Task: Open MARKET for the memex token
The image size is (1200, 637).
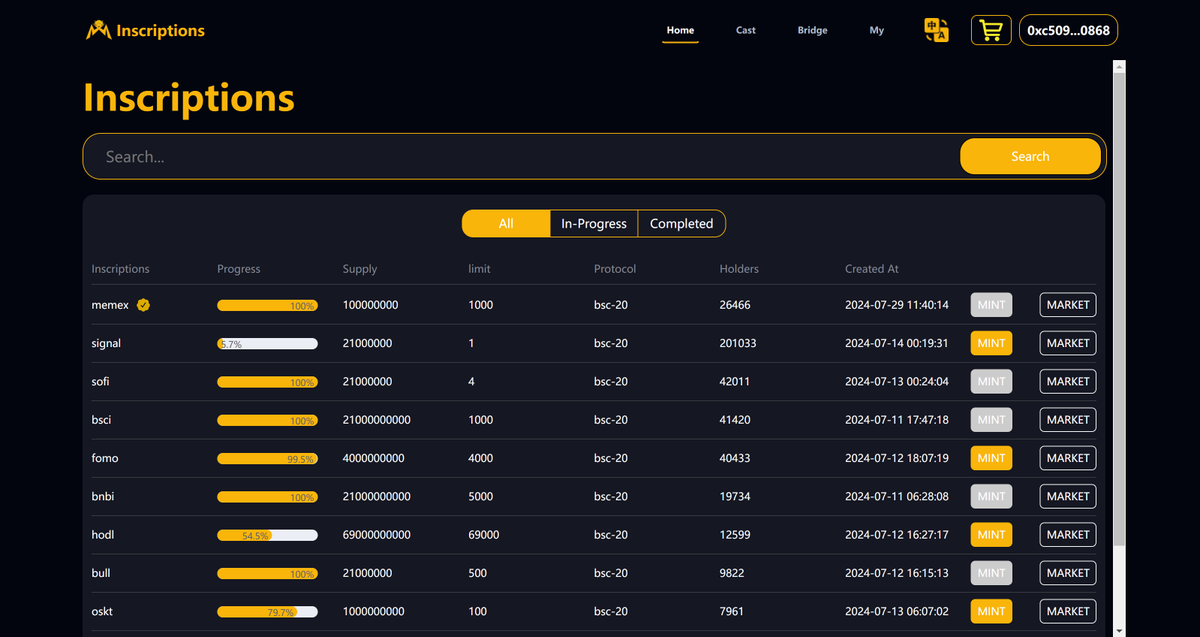Action: pyautogui.click(x=1067, y=304)
